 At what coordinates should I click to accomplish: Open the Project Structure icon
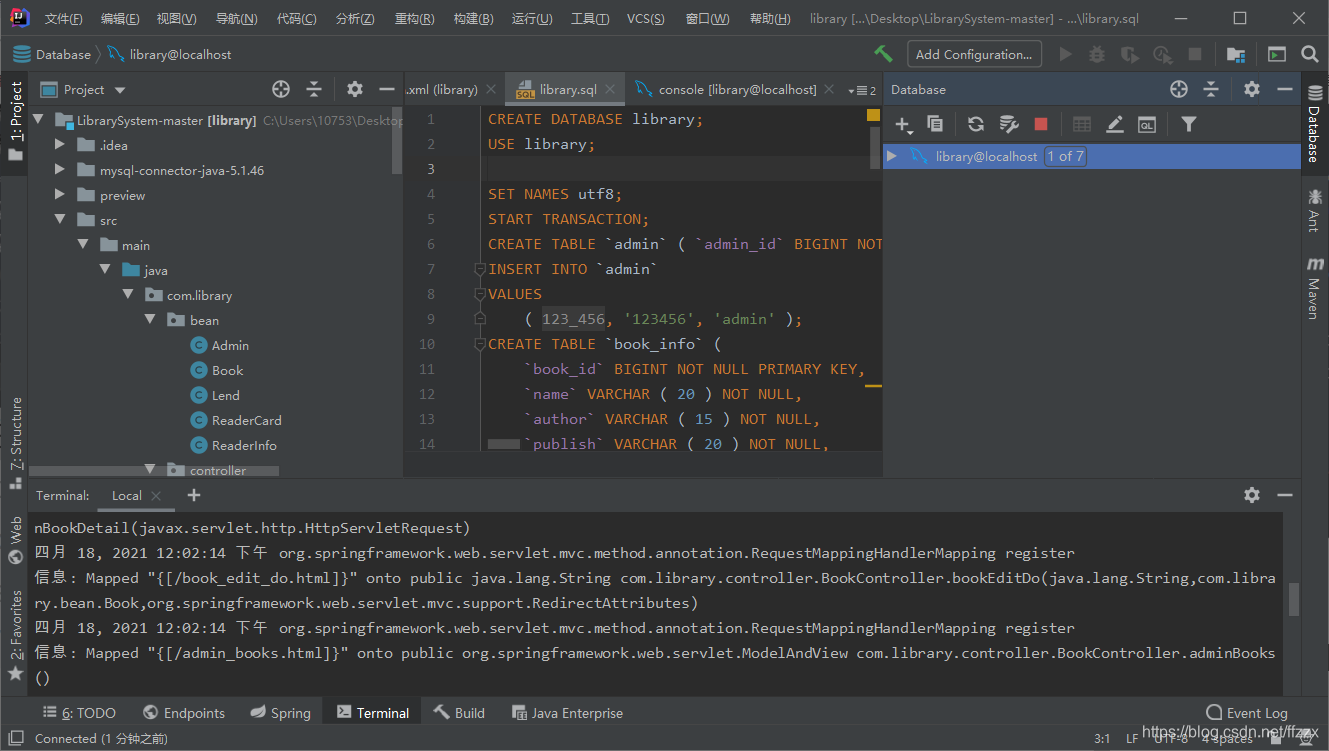1236,54
